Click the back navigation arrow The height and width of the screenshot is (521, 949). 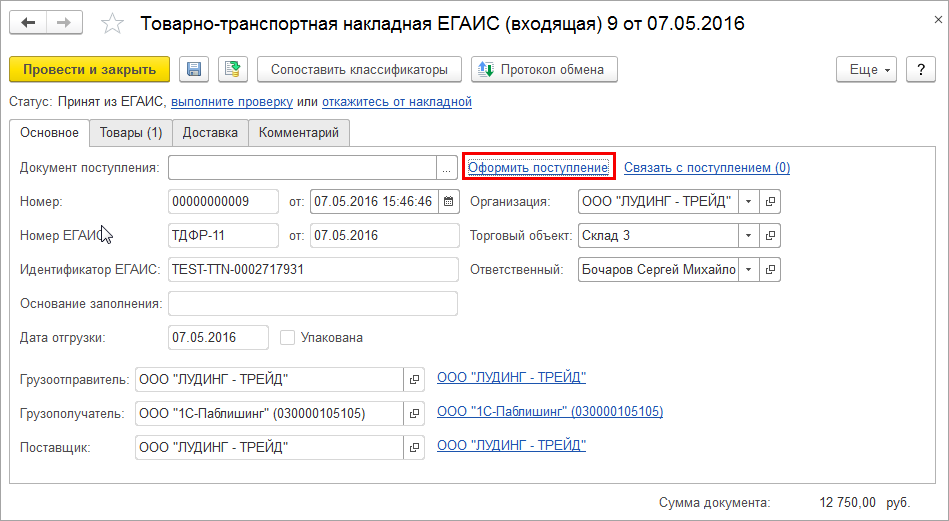pos(29,23)
